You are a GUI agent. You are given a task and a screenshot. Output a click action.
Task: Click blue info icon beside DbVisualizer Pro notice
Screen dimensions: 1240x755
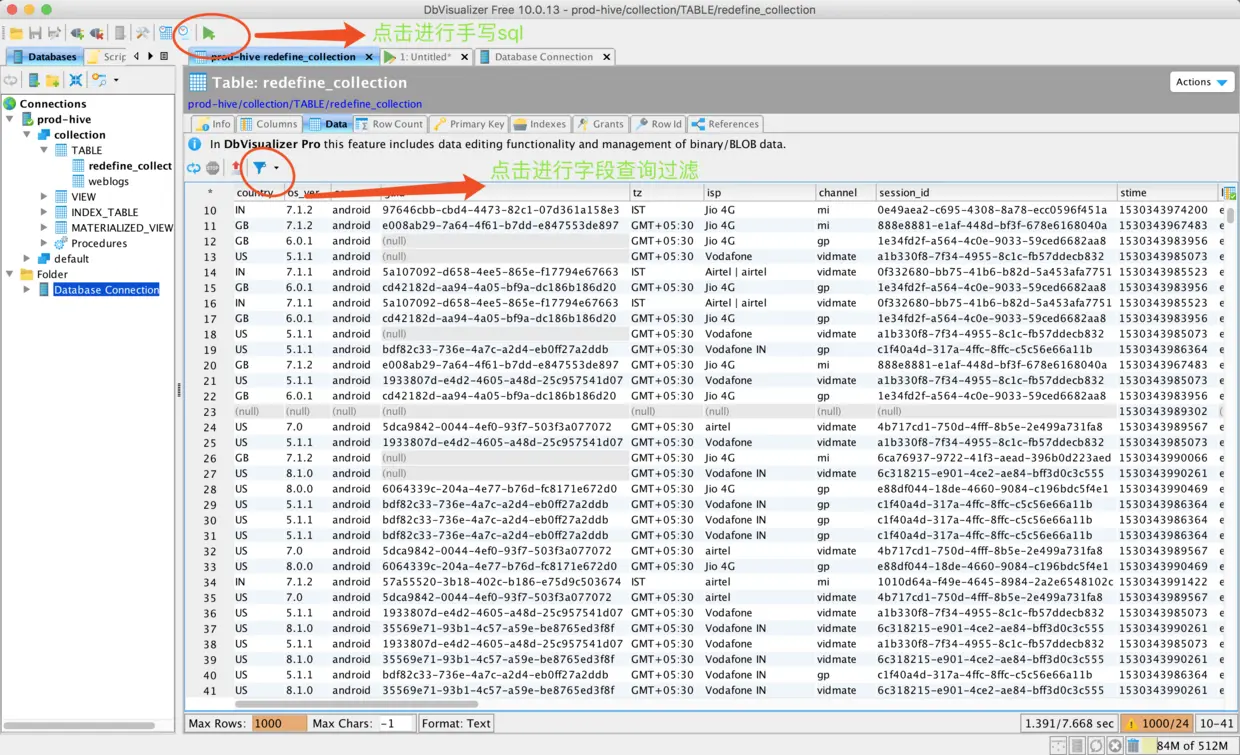tap(196, 144)
